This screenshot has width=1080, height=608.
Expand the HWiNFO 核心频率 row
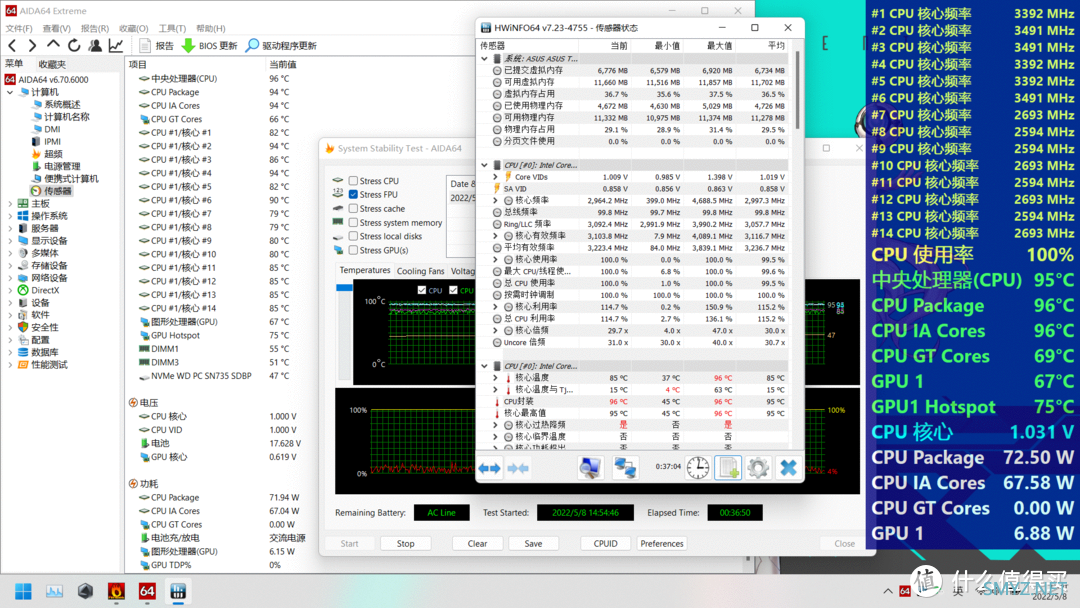(x=495, y=200)
